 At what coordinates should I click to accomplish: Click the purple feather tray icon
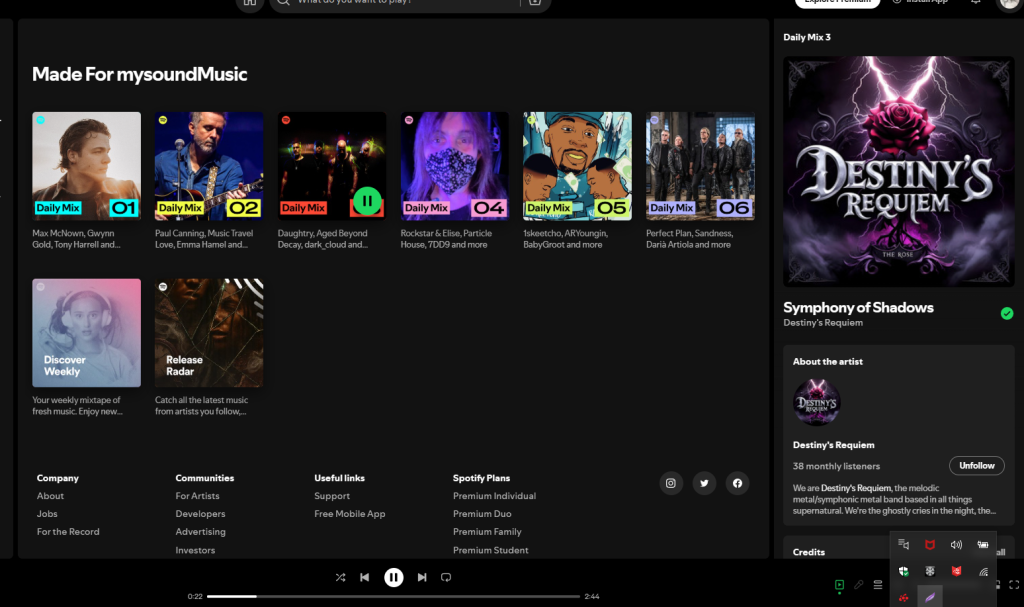[930, 597]
